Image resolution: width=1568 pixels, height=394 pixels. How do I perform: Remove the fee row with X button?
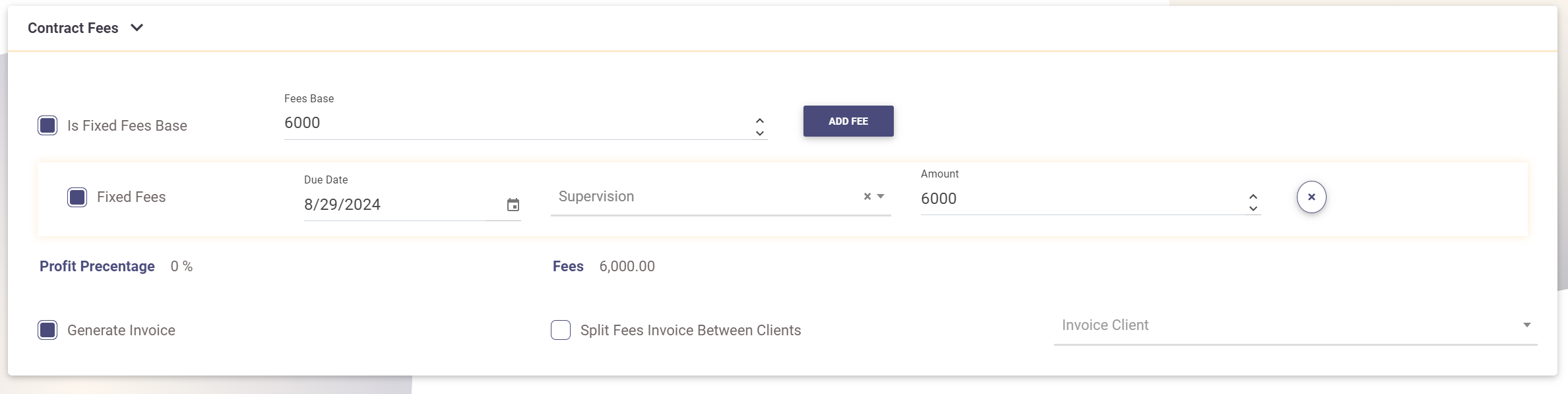tap(1311, 197)
